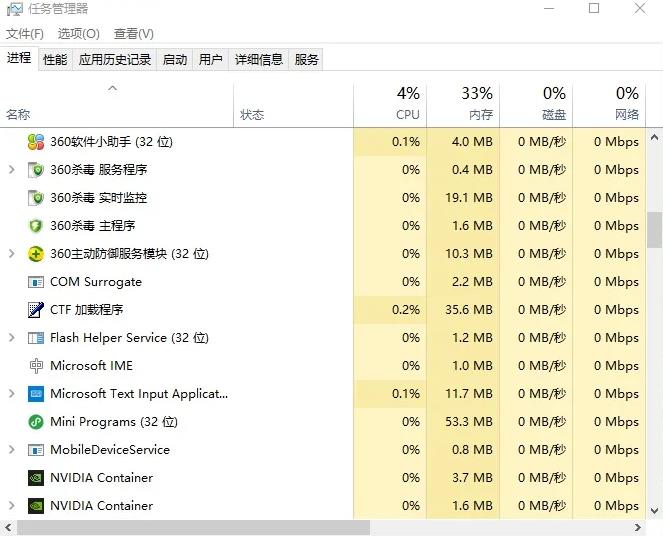Click the horizontal scrollbar left arrow
This screenshot has height=536, width=663.
click(x=8, y=528)
